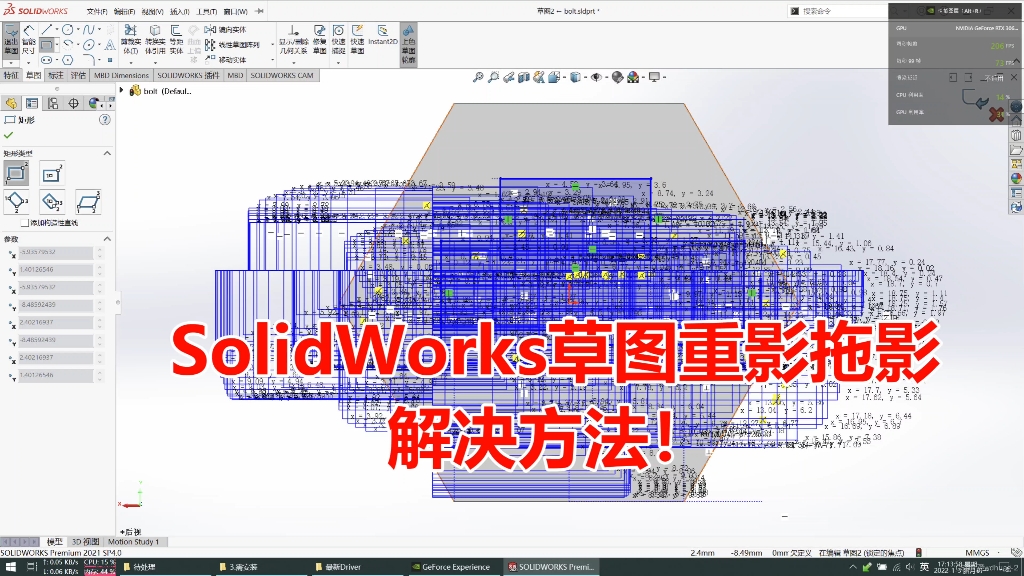This screenshot has height=576, width=1024.
Task: Click the Exit Sketch (退出草图) button
Action: click(11, 39)
